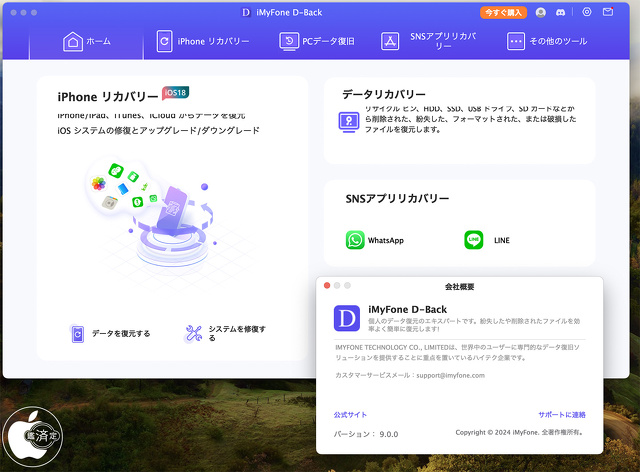The image size is (640, 472).
Task: Click the wrench システムを修復する icon
Action: click(x=193, y=334)
